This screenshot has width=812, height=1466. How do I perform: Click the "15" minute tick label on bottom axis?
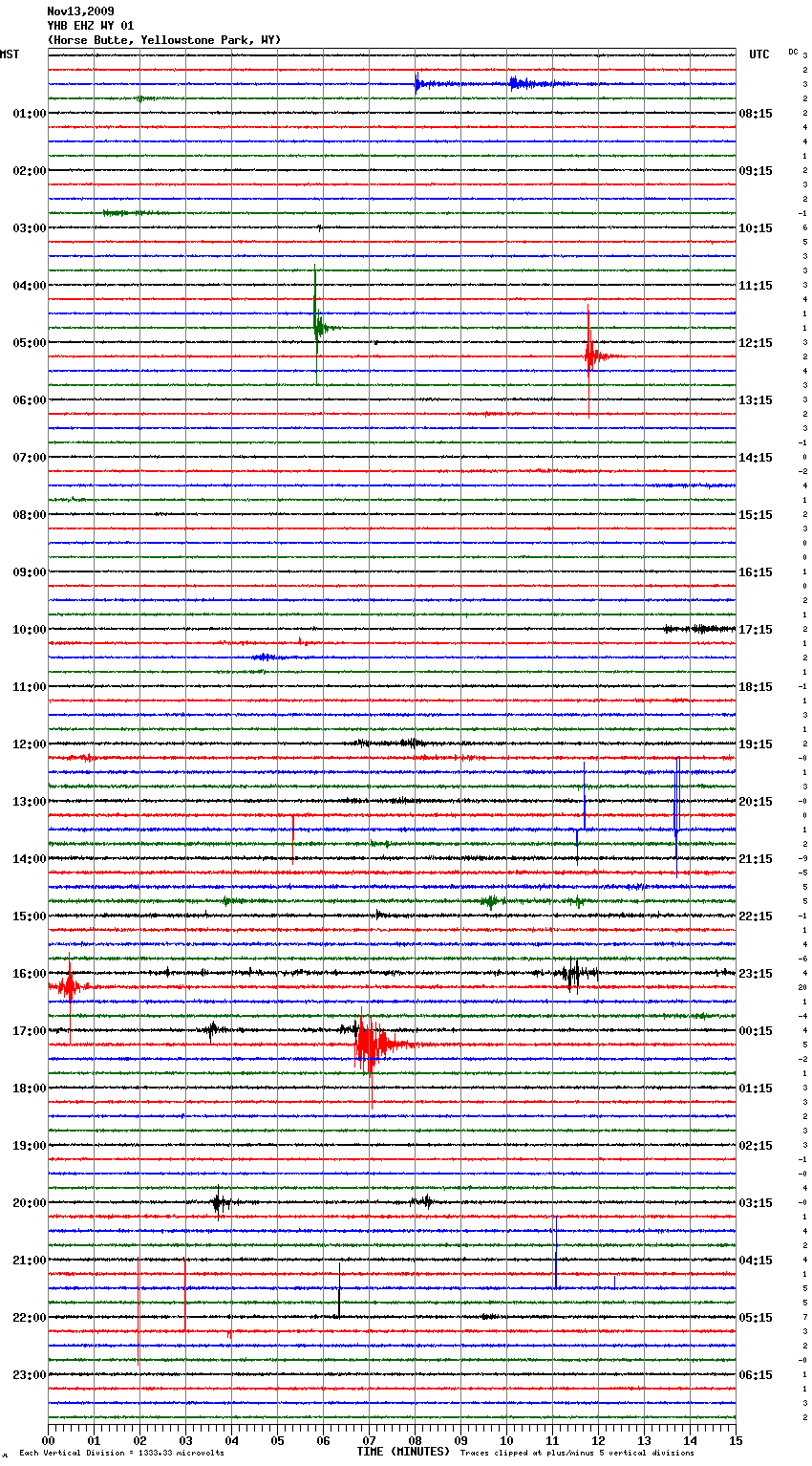[x=736, y=1440]
